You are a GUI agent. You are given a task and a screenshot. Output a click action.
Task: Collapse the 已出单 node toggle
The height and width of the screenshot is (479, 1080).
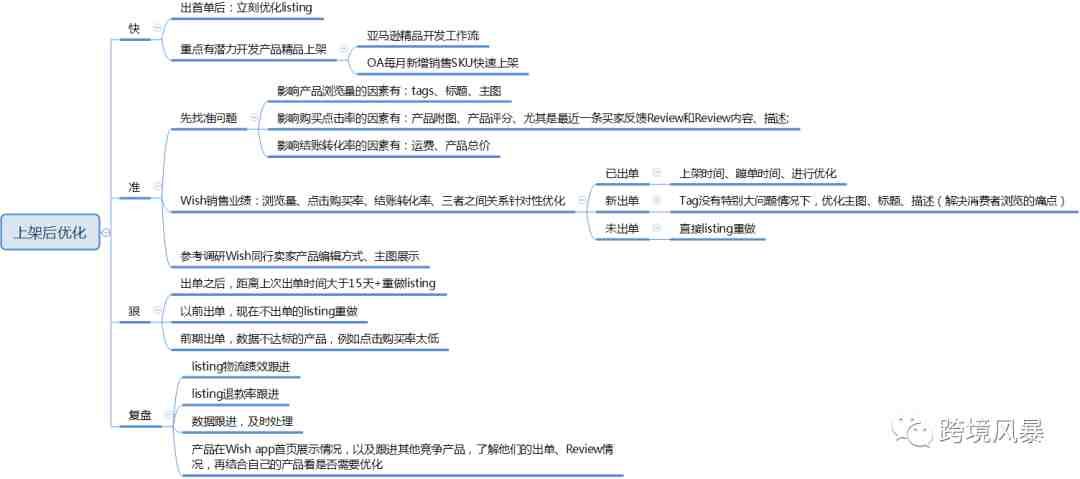click(656, 173)
